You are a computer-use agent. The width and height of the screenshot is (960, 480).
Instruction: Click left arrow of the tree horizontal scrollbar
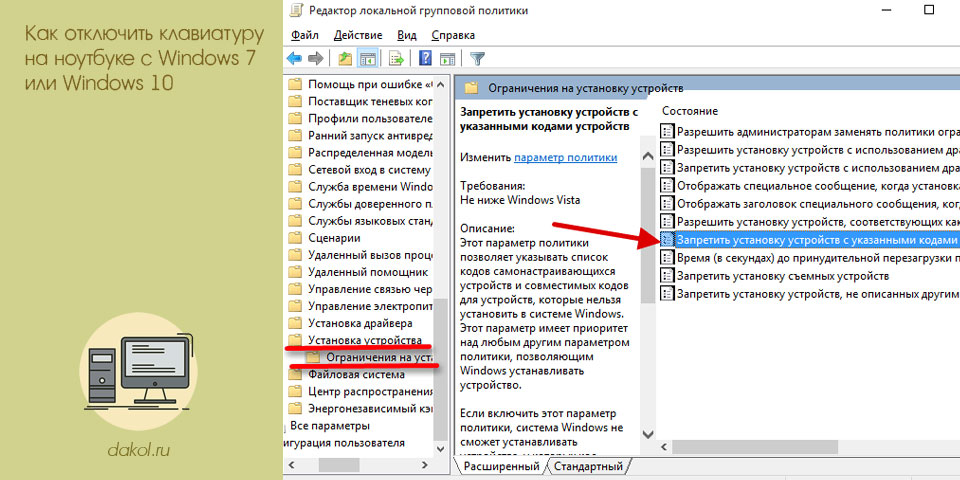click(x=292, y=465)
